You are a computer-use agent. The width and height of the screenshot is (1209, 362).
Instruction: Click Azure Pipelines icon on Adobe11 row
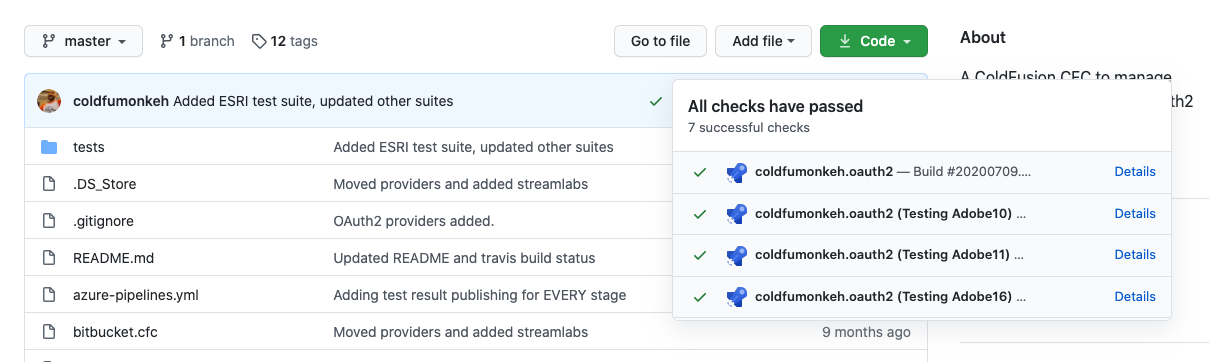737,255
